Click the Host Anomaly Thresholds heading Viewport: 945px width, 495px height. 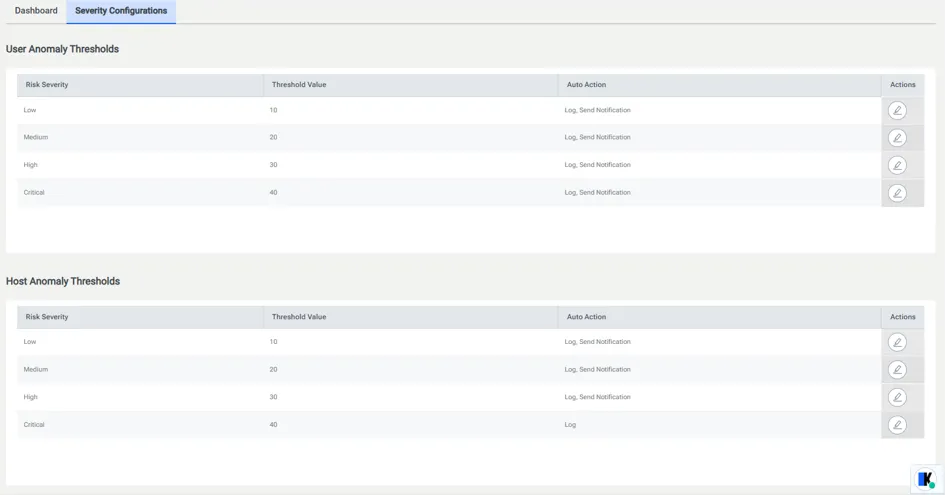tap(63, 282)
